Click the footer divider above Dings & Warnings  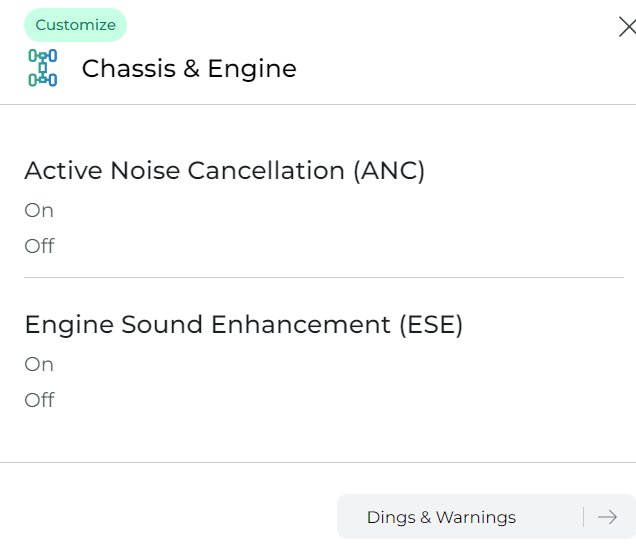click(318, 462)
